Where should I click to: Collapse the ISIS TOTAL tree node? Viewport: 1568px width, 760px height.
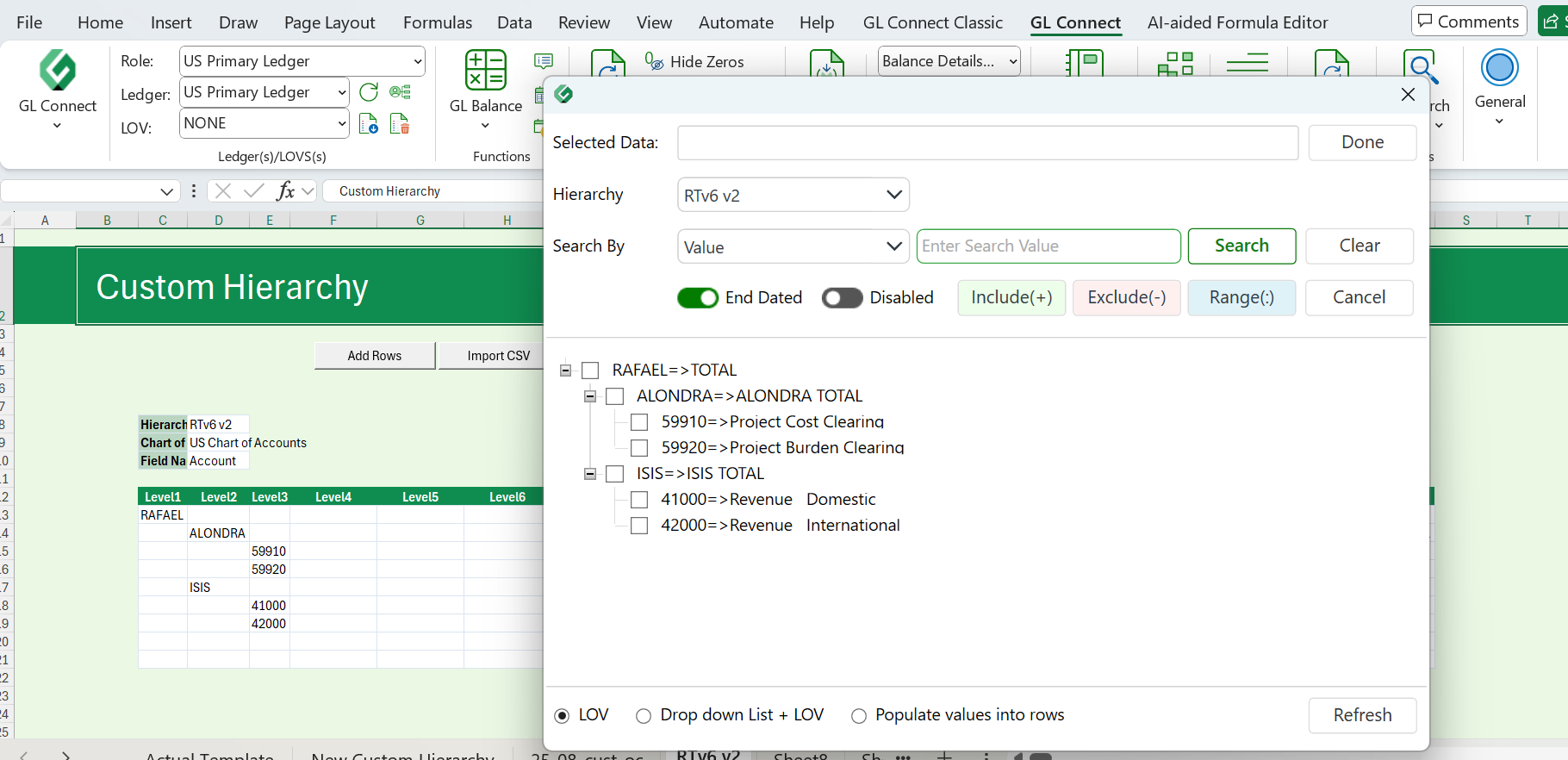click(x=590, y=474)
